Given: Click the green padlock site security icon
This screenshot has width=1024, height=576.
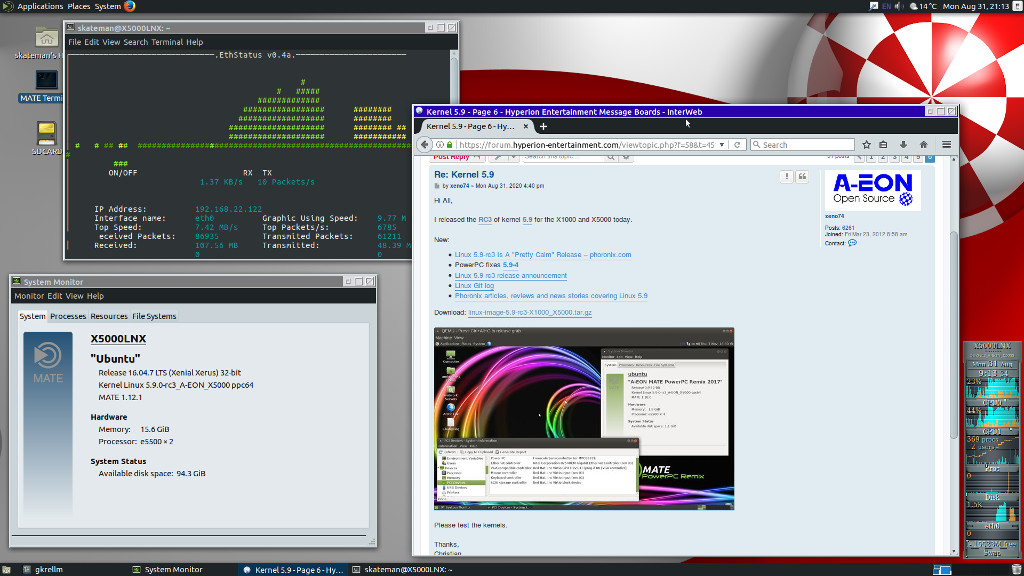Looking at the screenshot, I should click(449, 145).
